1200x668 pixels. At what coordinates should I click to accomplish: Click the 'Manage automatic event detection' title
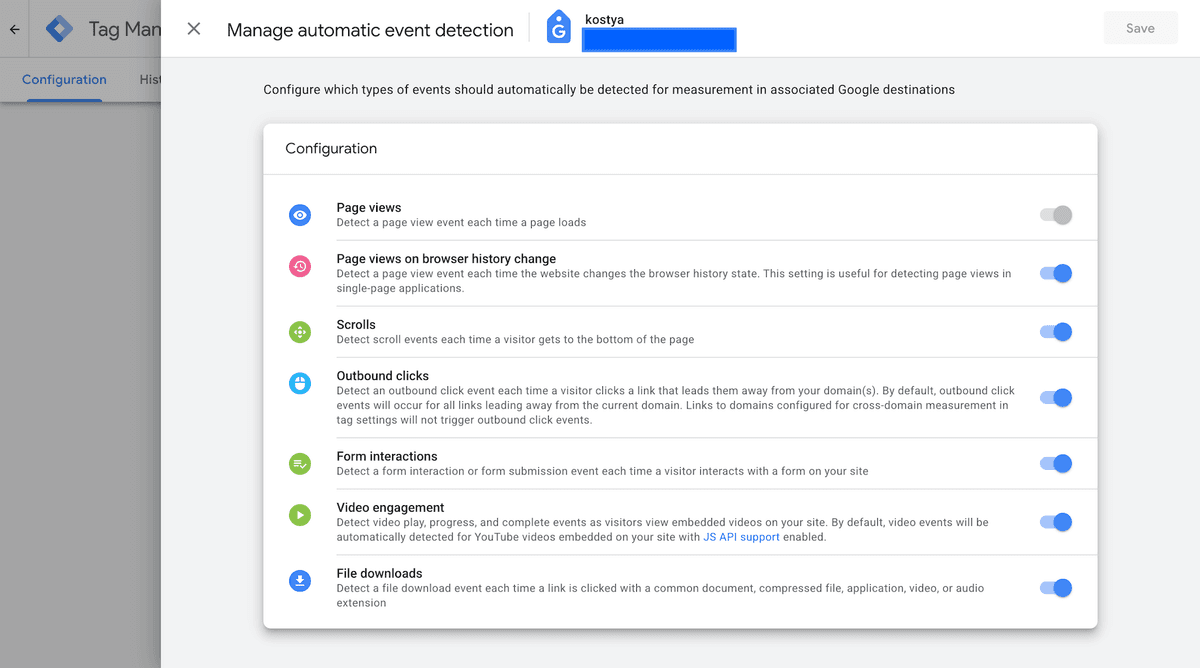(x=370, y=30)
